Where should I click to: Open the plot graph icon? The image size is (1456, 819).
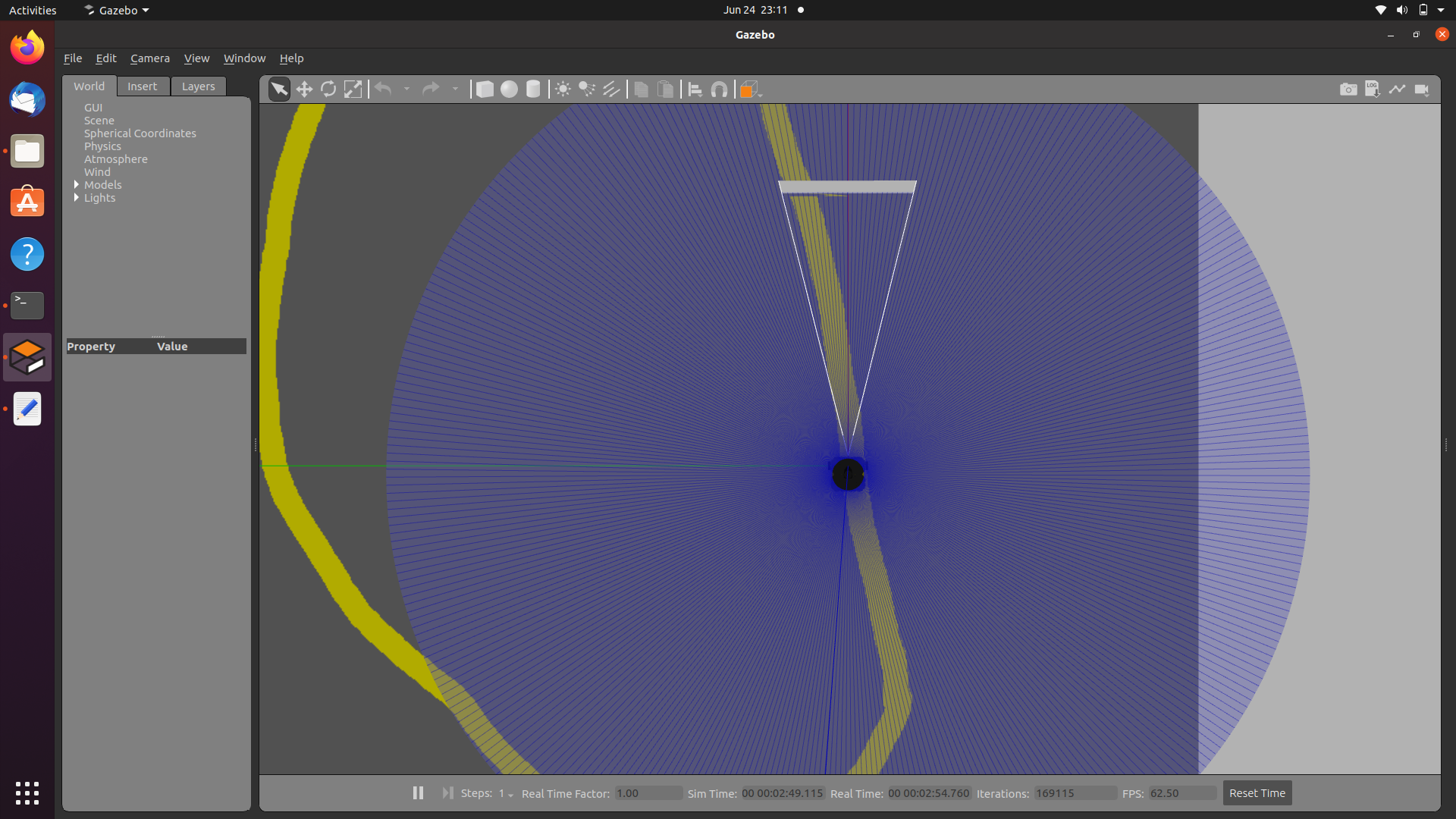1397,89
